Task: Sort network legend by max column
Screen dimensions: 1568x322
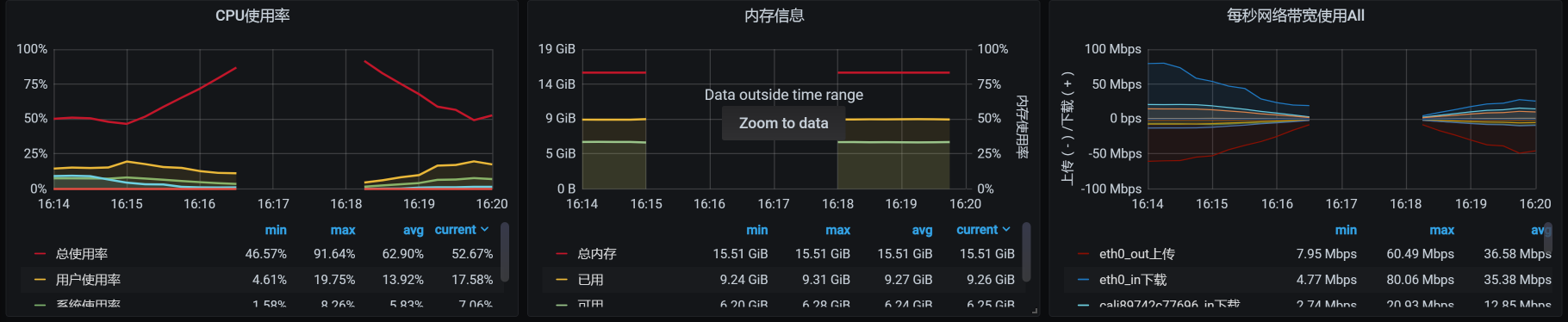Action: [1441, 230]
